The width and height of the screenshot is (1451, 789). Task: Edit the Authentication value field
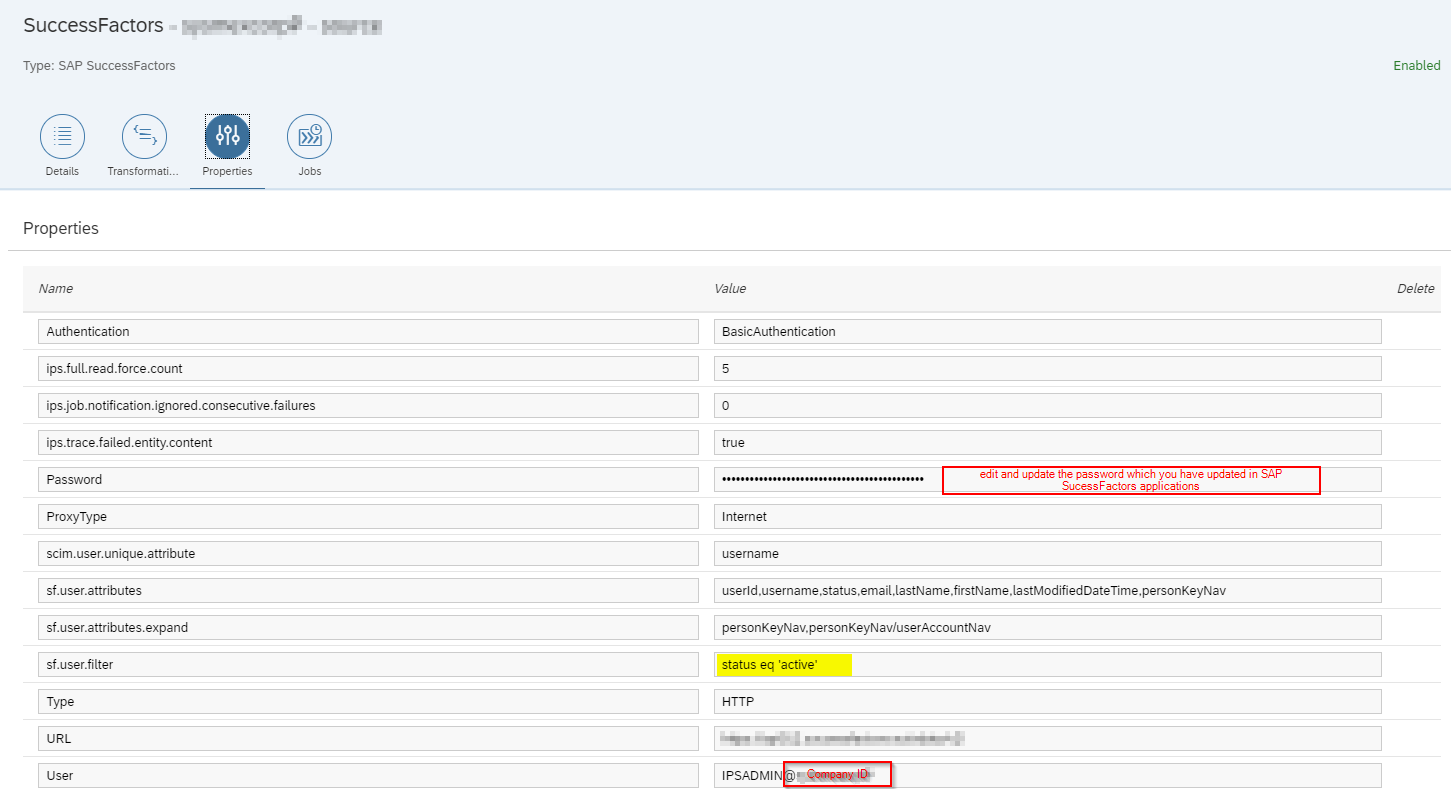[1047, 332]
